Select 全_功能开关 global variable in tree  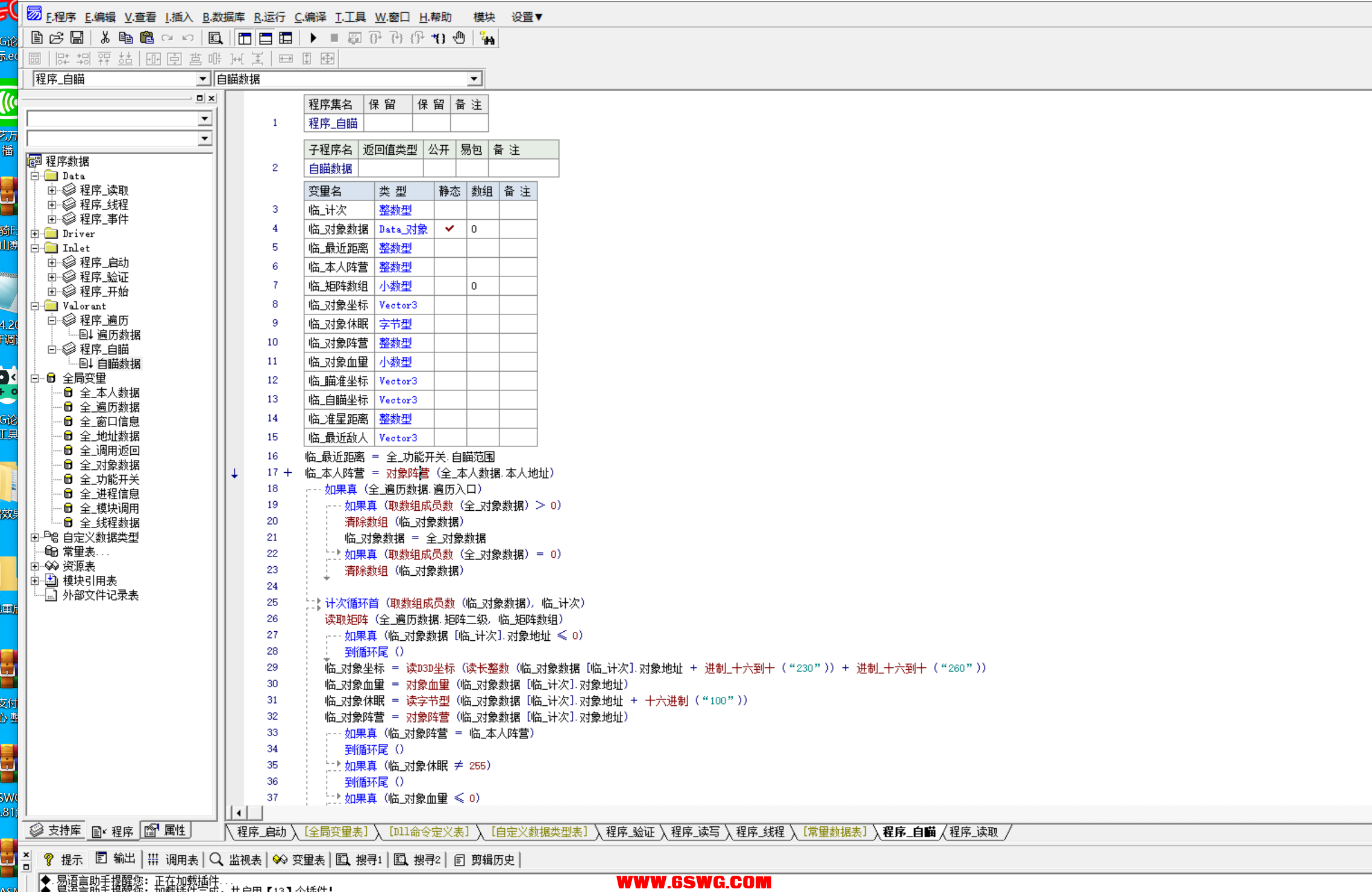(110, 479)
